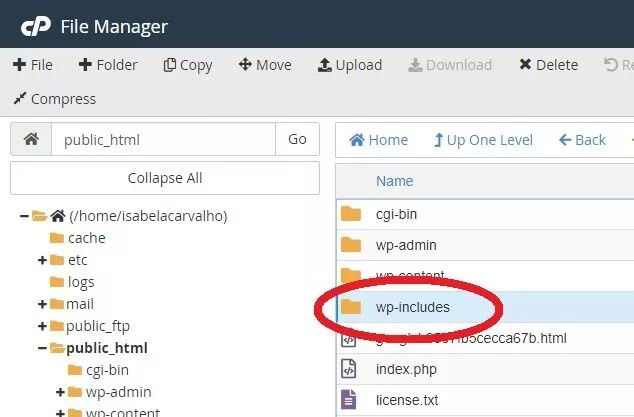Click the cPanel logo icon

pos(34,26)
